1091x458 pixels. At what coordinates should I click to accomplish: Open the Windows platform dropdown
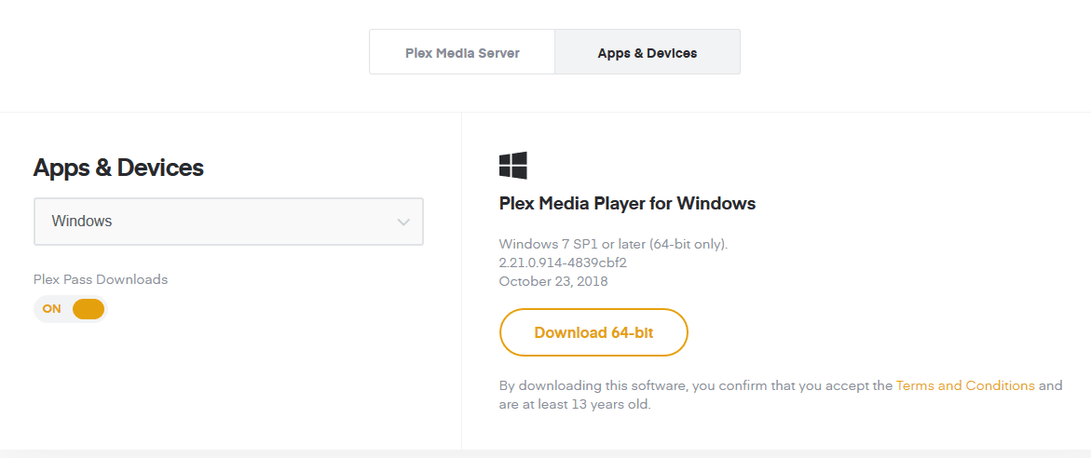pyautogui.click(x=228, y=221)
